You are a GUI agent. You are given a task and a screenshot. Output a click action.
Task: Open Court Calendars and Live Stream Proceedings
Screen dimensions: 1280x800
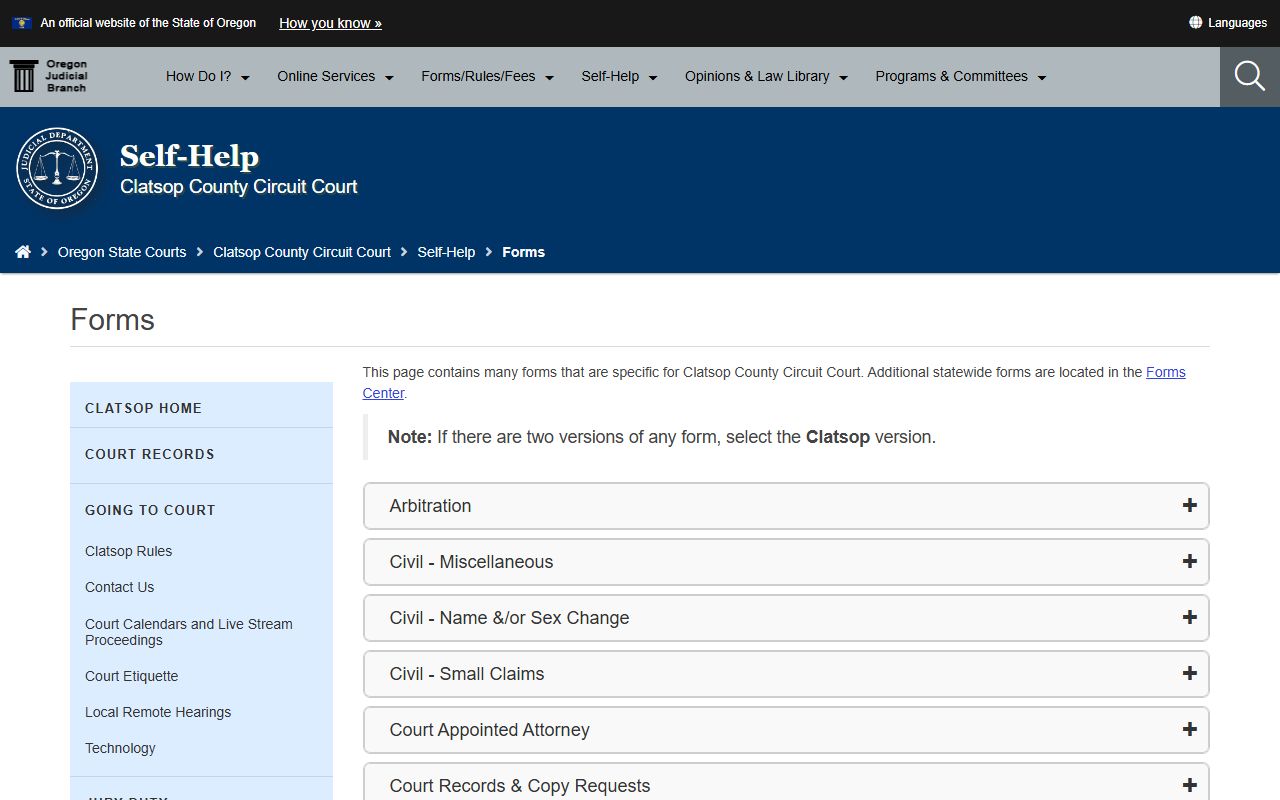189,632
